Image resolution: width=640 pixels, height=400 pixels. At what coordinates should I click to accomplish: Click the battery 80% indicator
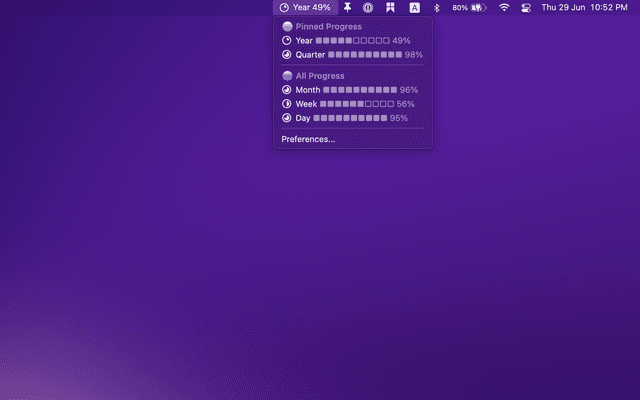(x=468, y=7)
